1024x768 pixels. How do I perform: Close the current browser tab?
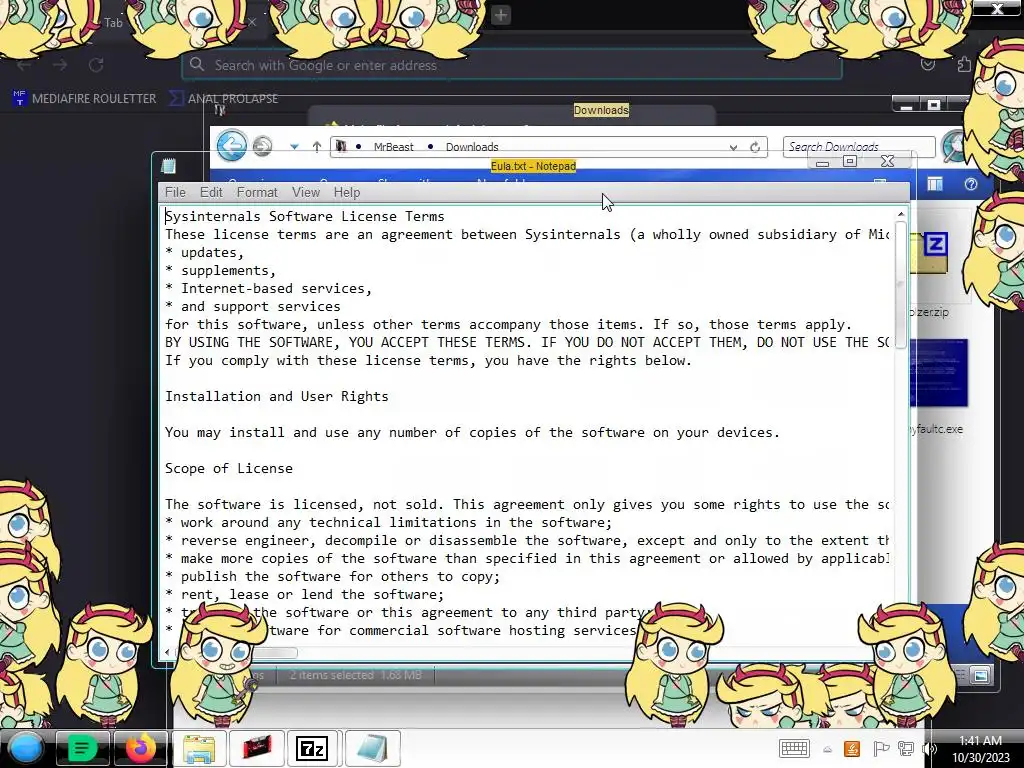pos(252,22)
